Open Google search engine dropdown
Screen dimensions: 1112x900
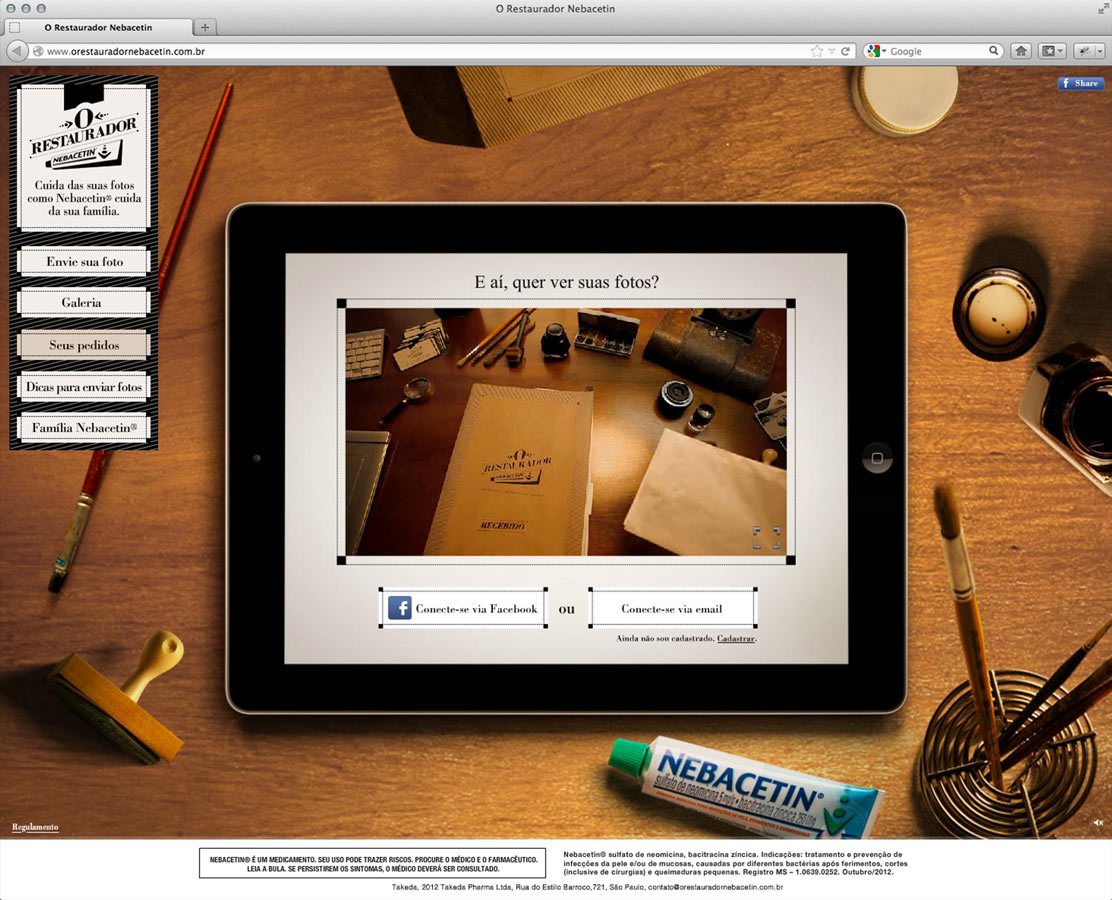tap(877, 51)
